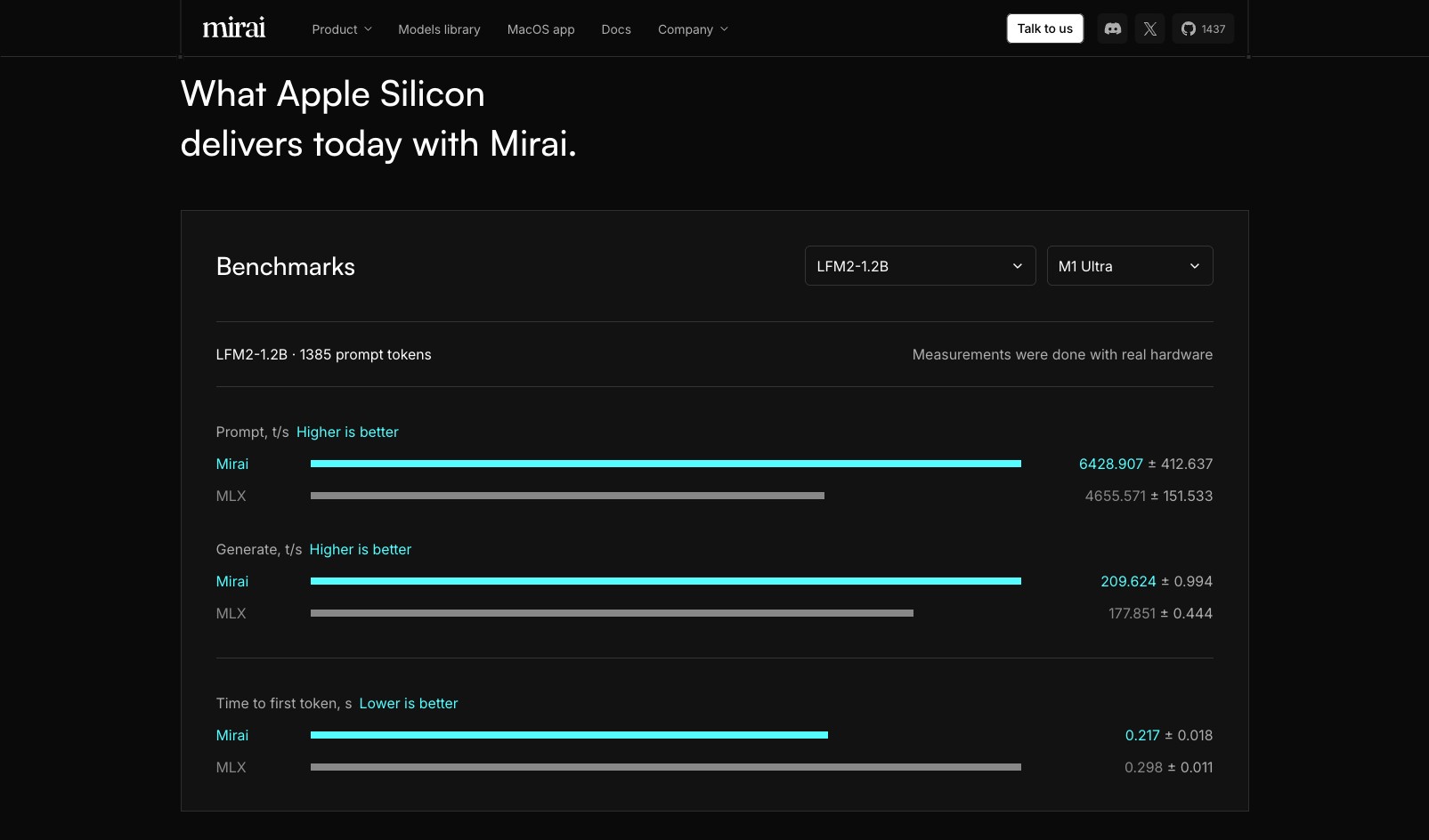Open the model selector showing LFM2-1.2B

[920, 265]
